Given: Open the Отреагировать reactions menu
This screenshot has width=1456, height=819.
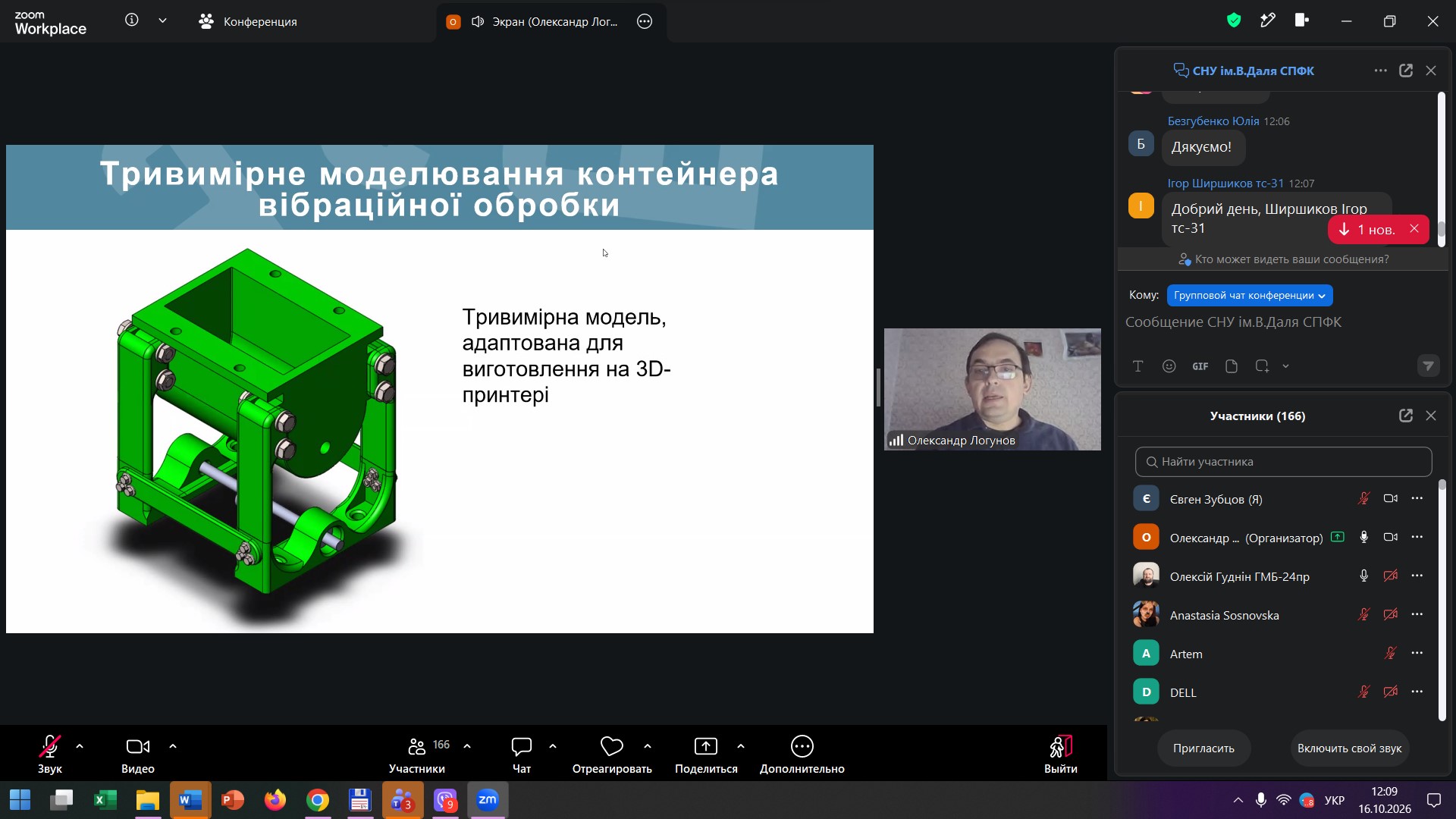Looking at the screenshot, I should pyautogui.click(x=612, y=755).
